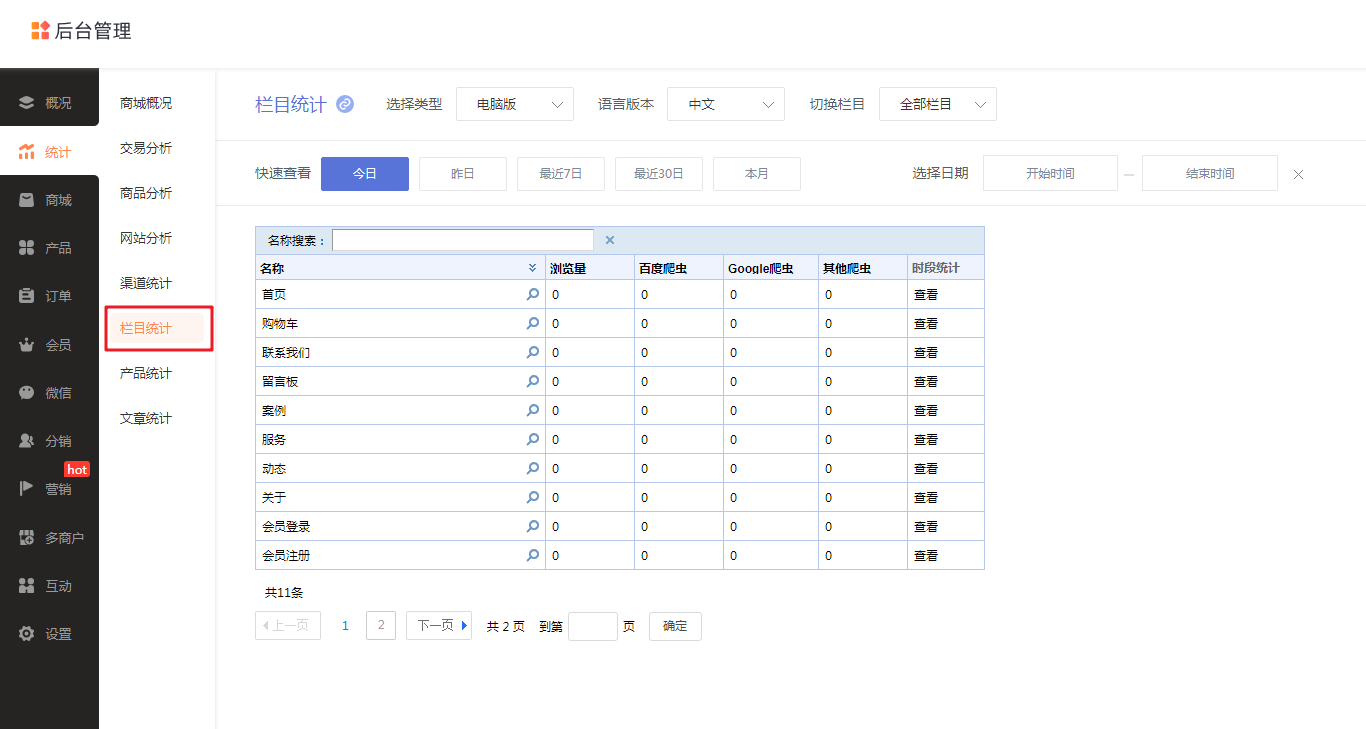Click the 后台管理 logo icon
1366x729 pixels.
(x=40, y=30)
